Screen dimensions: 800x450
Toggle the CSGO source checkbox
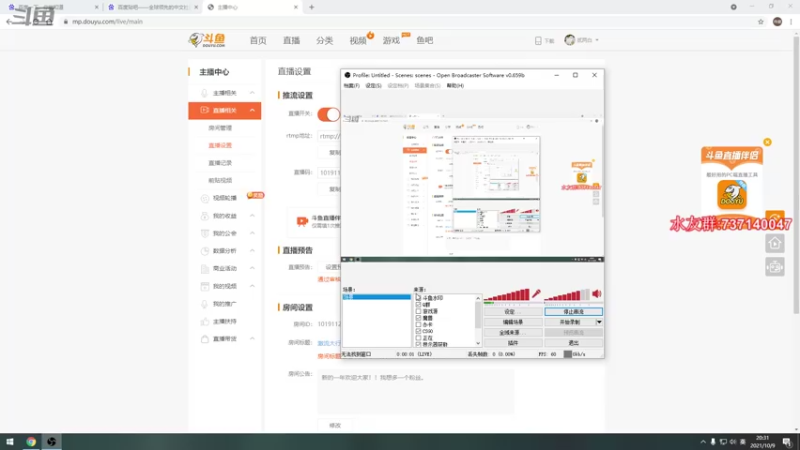click(418, 331)
